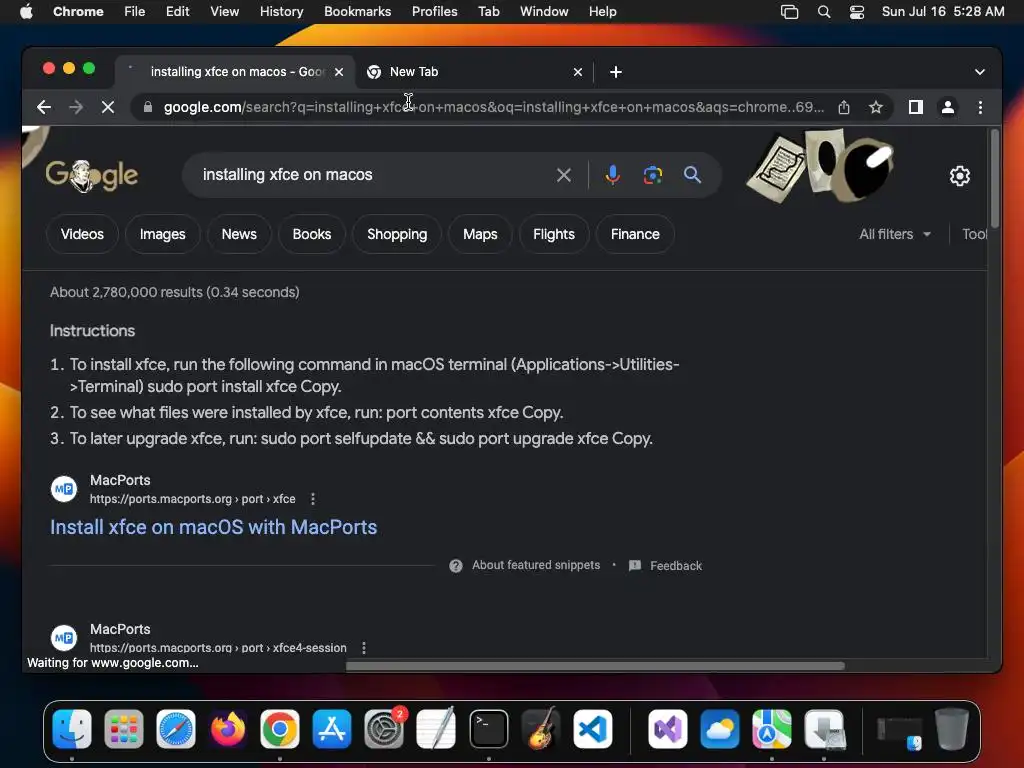This screenshot has width=1024, height=768.
Task: Open options for xfce4-session result
Action: 364,648
